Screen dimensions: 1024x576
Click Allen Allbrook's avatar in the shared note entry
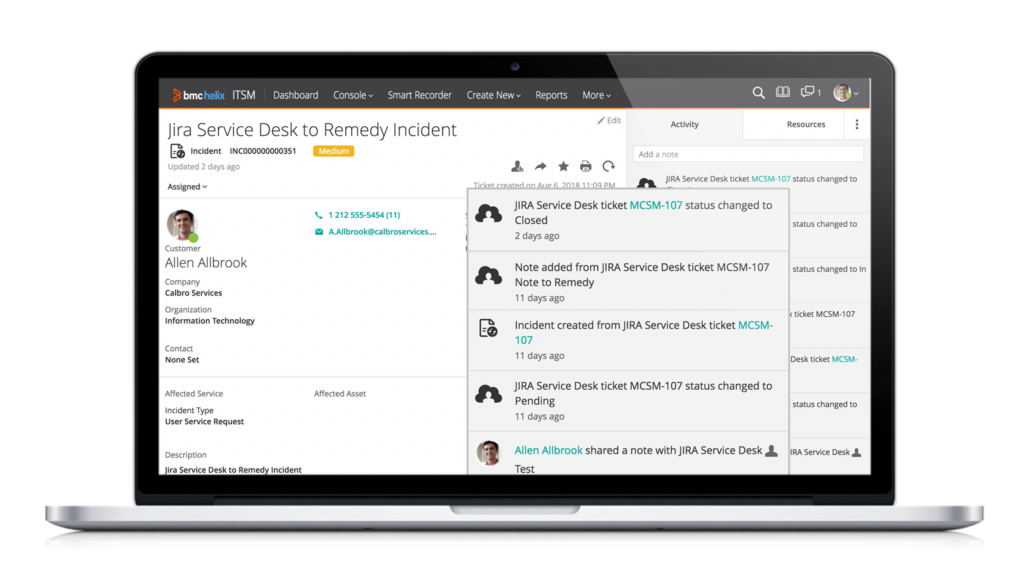(x=488, y=453)
